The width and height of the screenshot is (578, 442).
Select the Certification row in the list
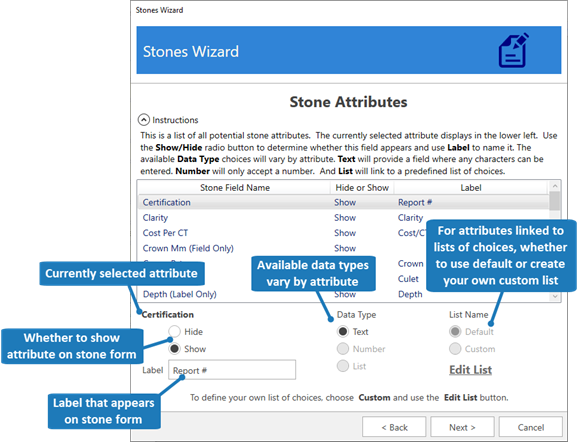343,202
